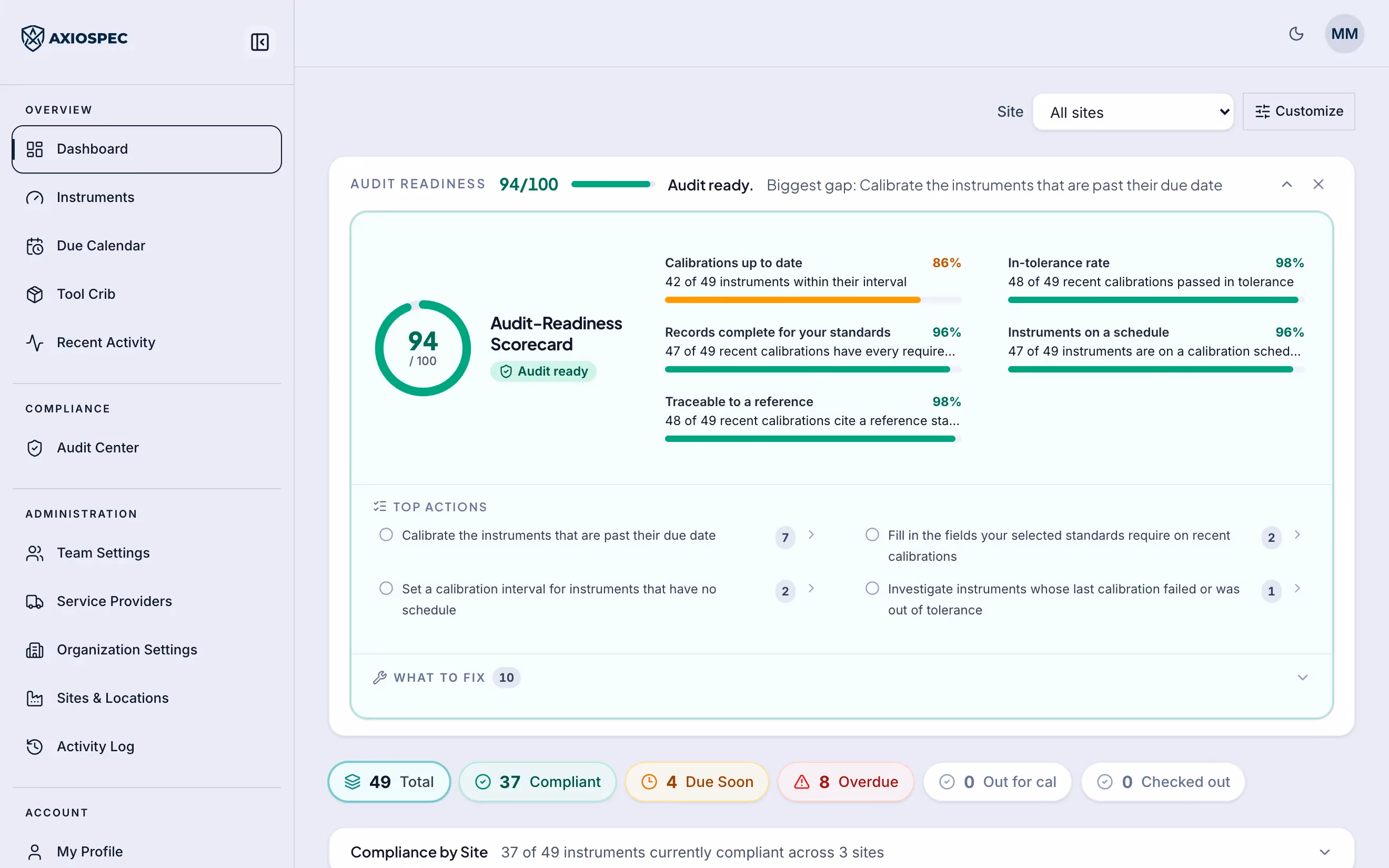
Task: Click the Team Settings people icon
Action: [35, 553]
